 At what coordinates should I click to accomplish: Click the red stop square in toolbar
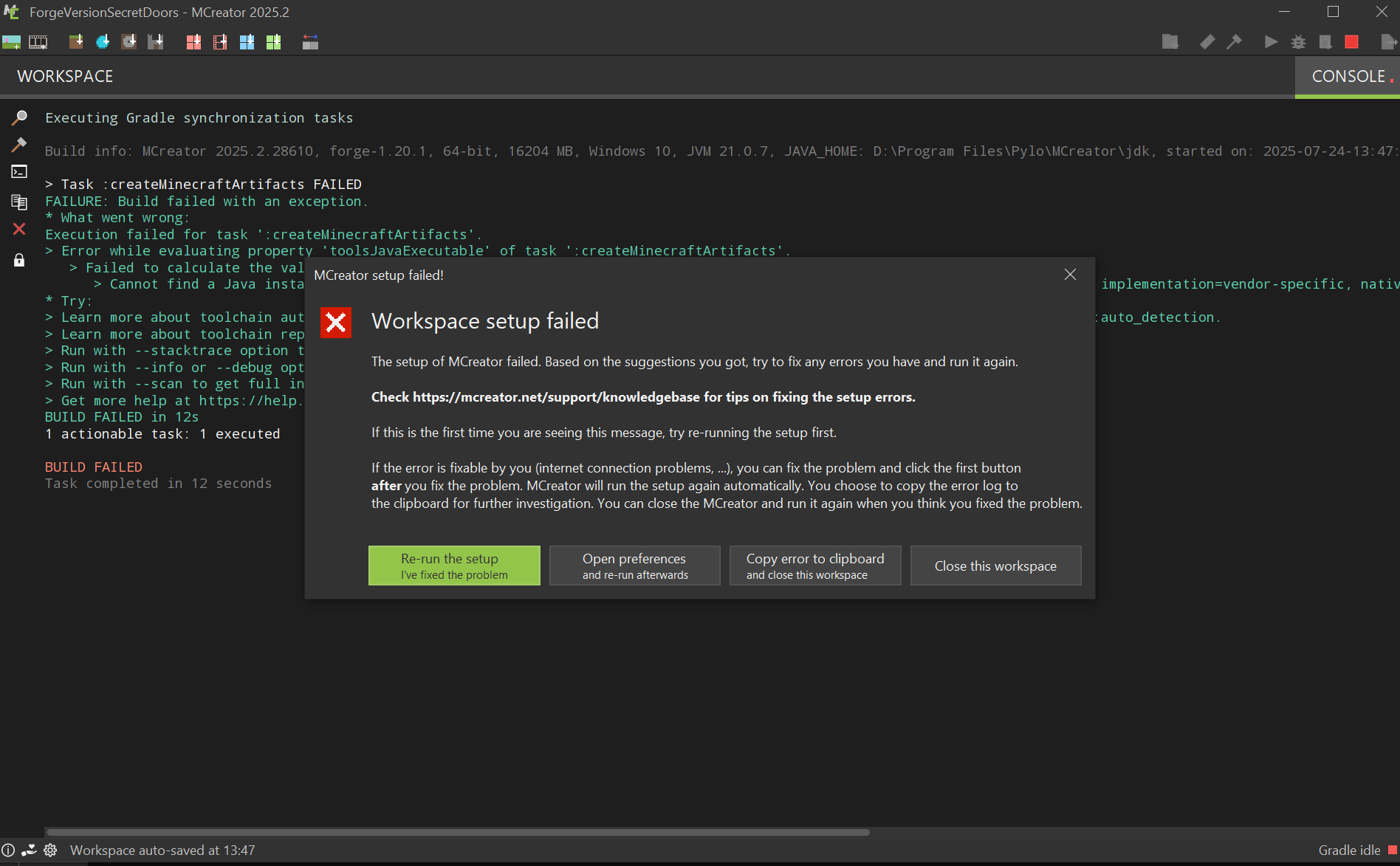[x=1351, y=42]
